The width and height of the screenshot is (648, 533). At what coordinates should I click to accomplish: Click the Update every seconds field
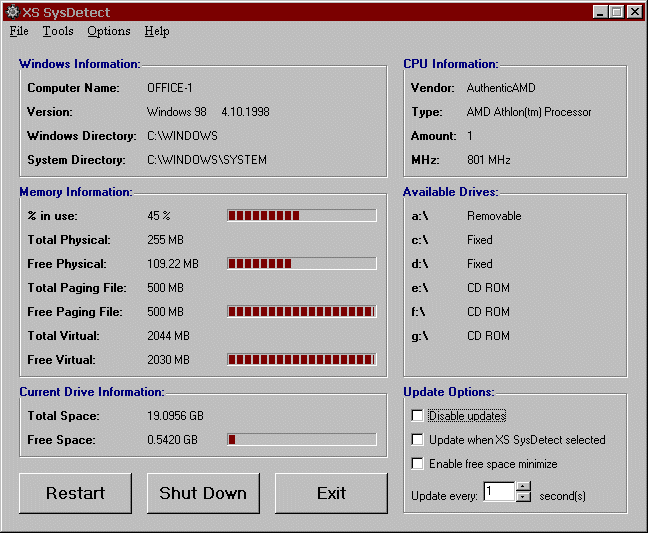[x=499, y=492]
